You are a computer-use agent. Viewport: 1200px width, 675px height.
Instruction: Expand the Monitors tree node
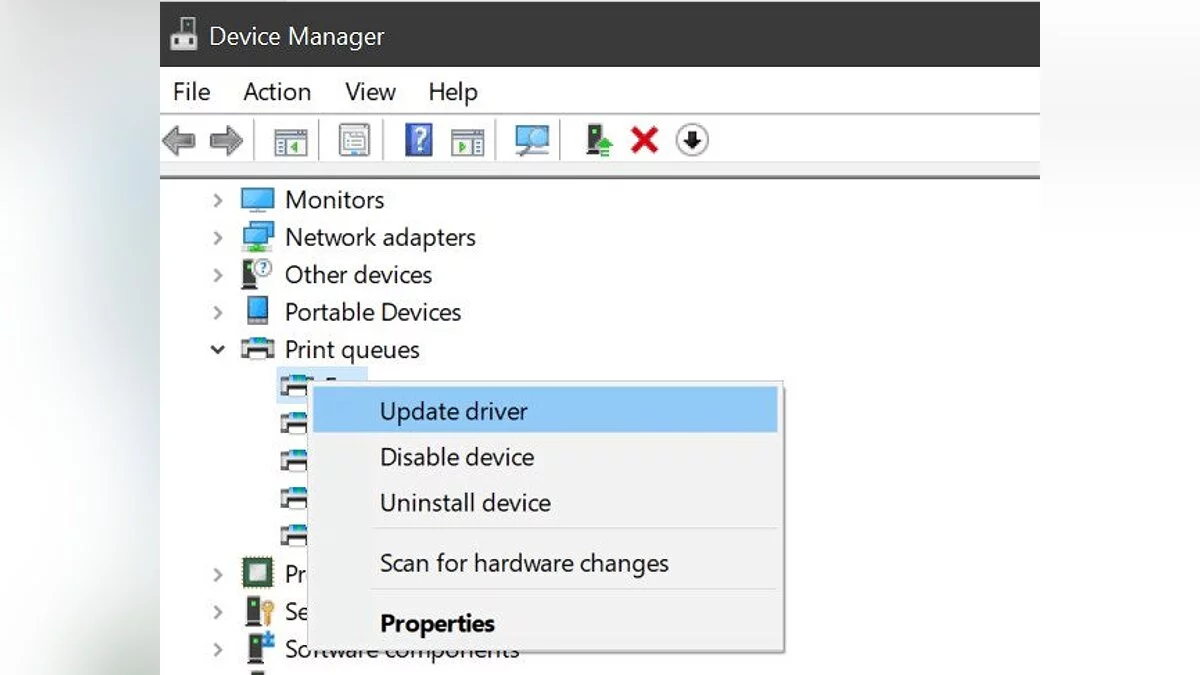point(218,200)
